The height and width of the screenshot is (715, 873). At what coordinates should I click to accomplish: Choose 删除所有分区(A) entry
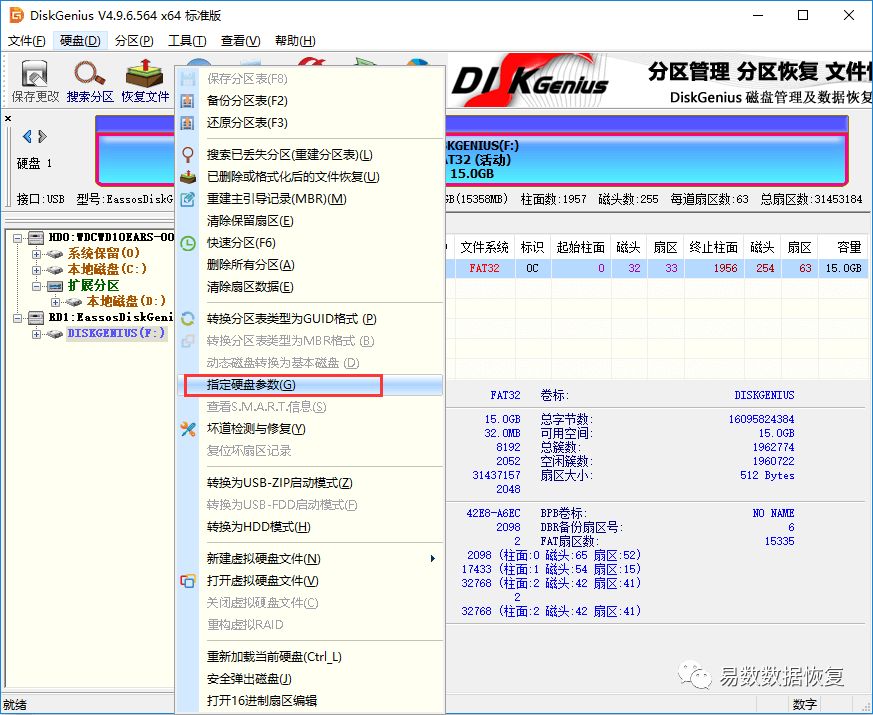coord(310,265)
